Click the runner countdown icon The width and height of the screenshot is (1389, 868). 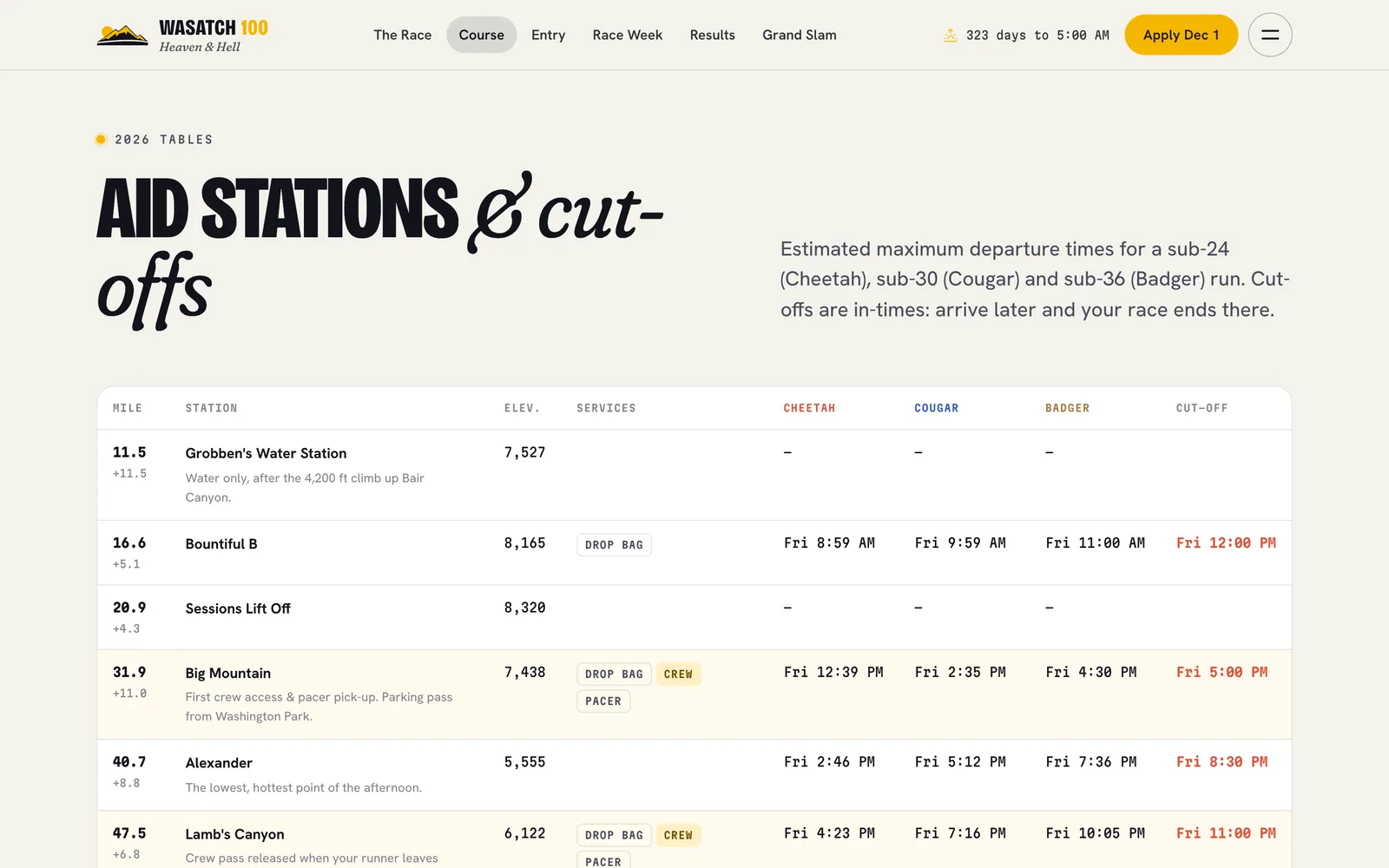point(951,36)
